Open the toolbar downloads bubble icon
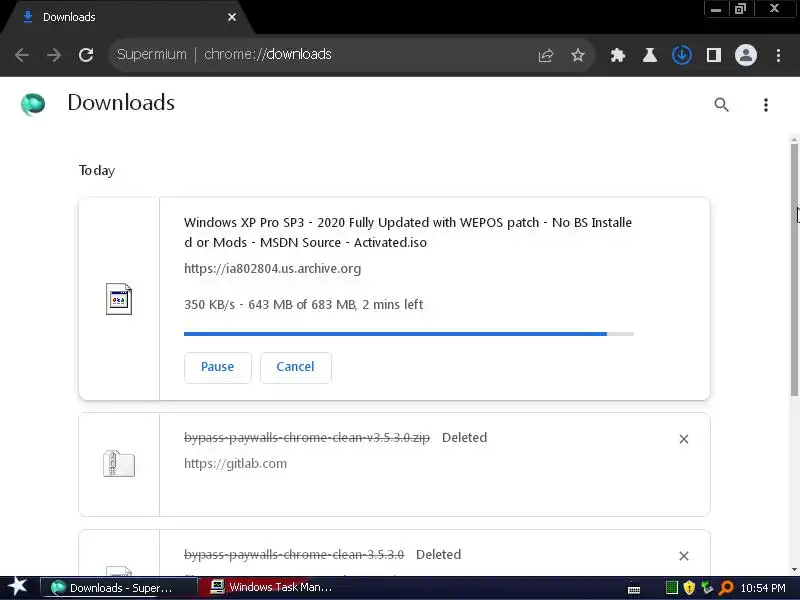Image resolution: width=800 pixels, height=600 pixels. point(682,55)
